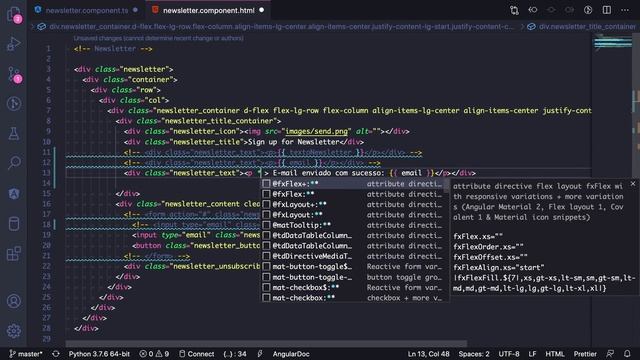Click the lightning bolt status bar icon

(x=260, y=354)
